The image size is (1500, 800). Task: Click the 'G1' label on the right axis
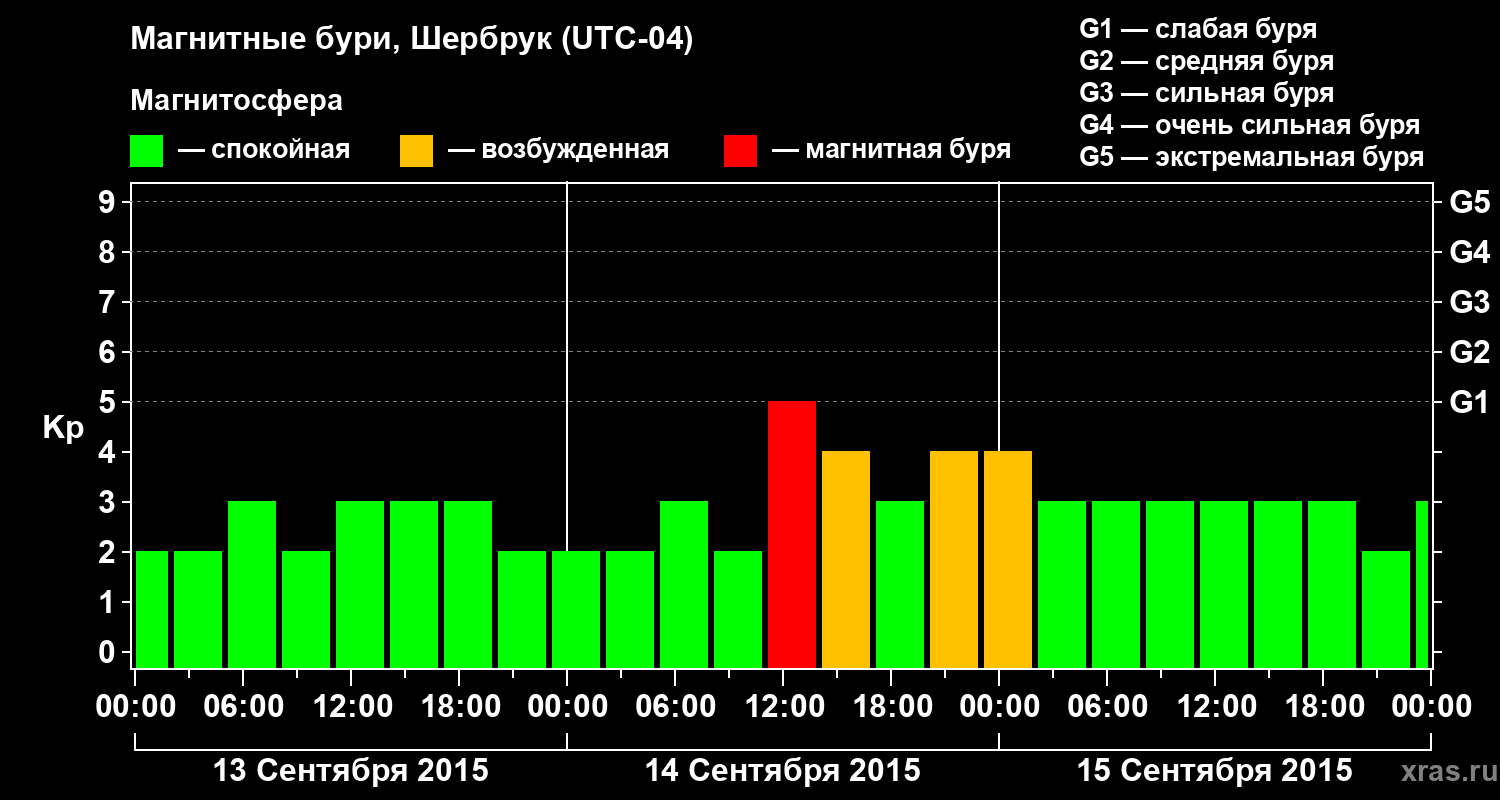1470,403
